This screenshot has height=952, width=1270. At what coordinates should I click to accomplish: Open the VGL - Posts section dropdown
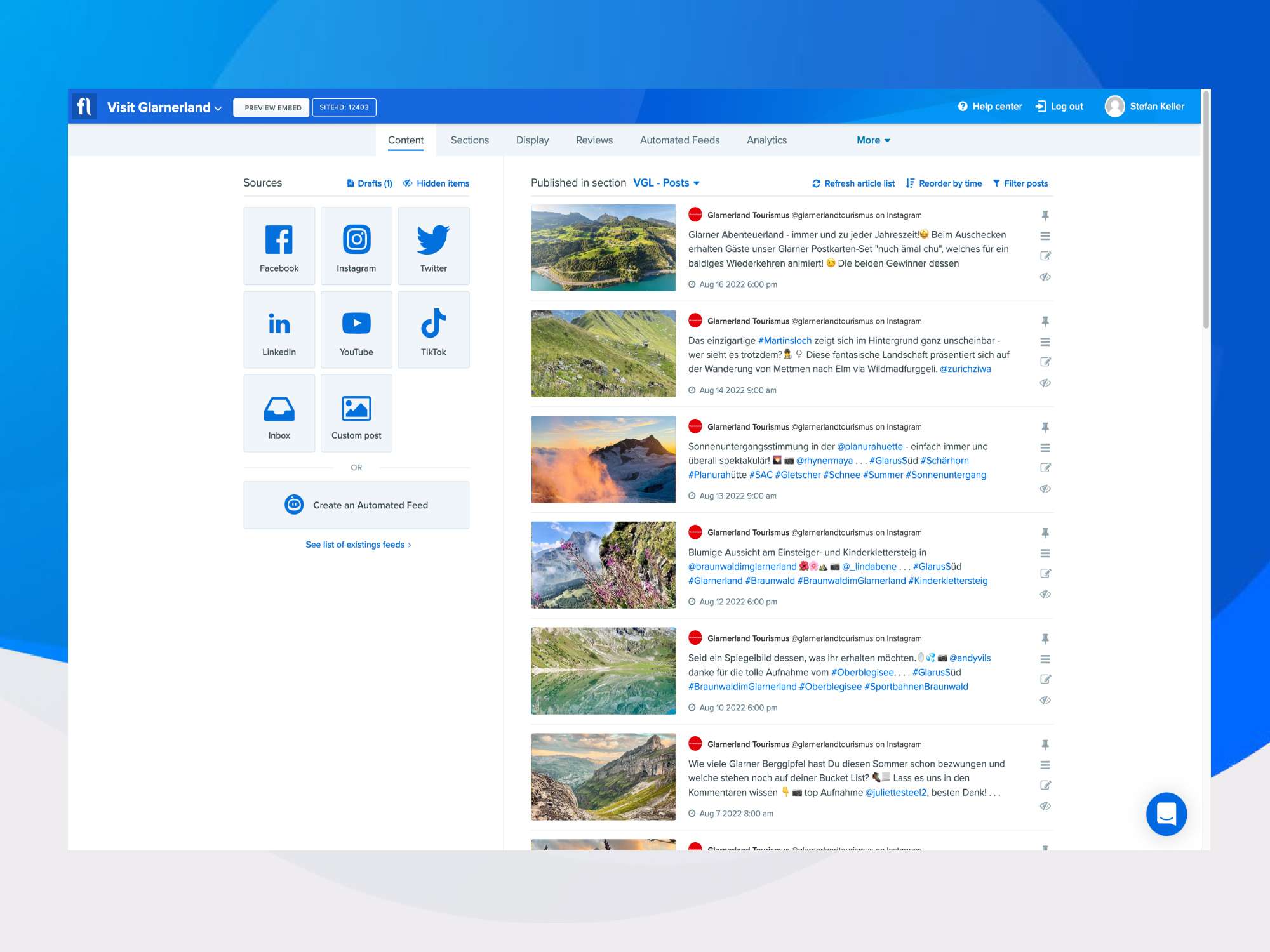pos(666,183)
